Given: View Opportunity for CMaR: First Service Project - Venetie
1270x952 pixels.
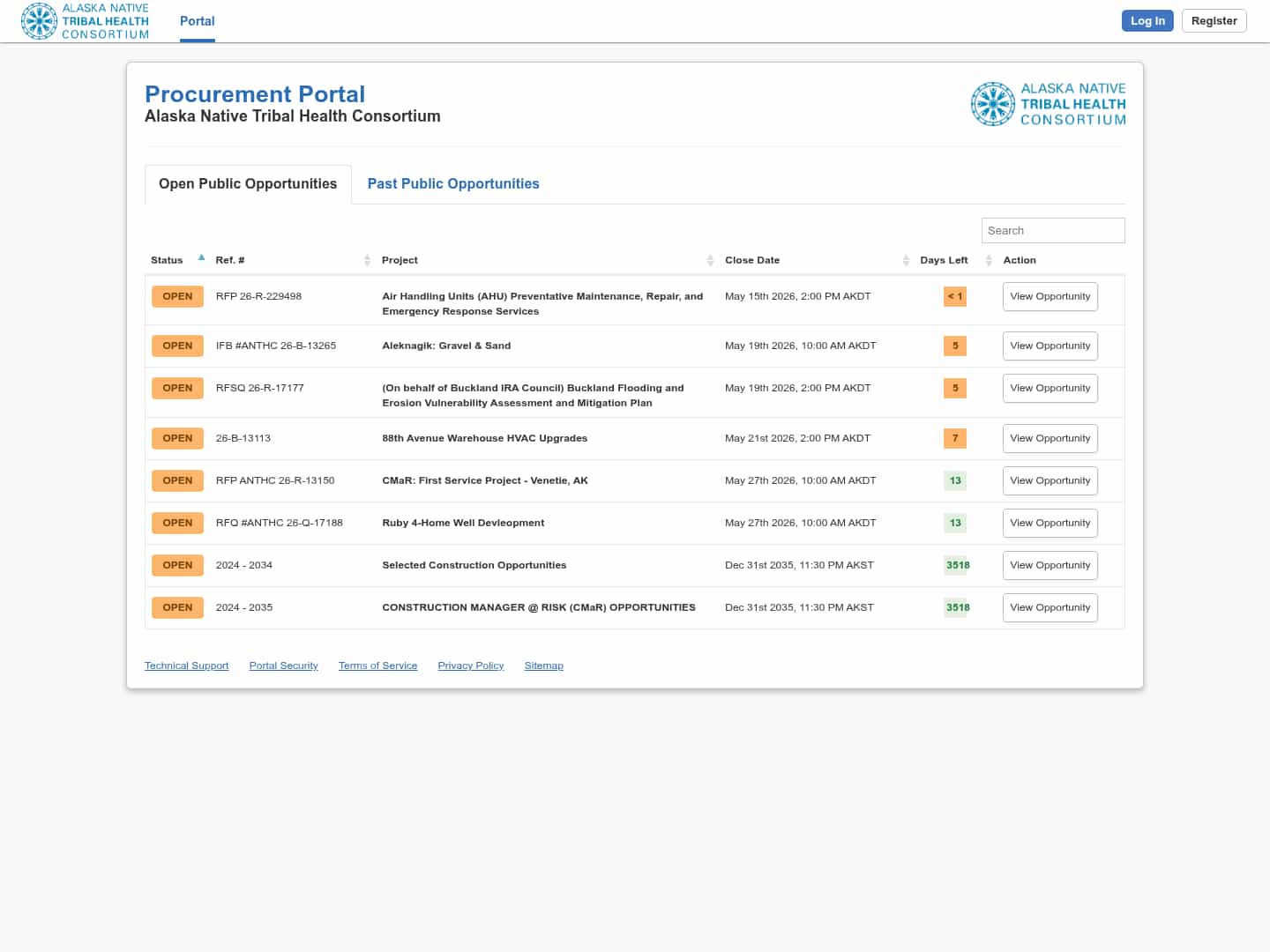Looking at the screenshot, I should (1050, 481).
